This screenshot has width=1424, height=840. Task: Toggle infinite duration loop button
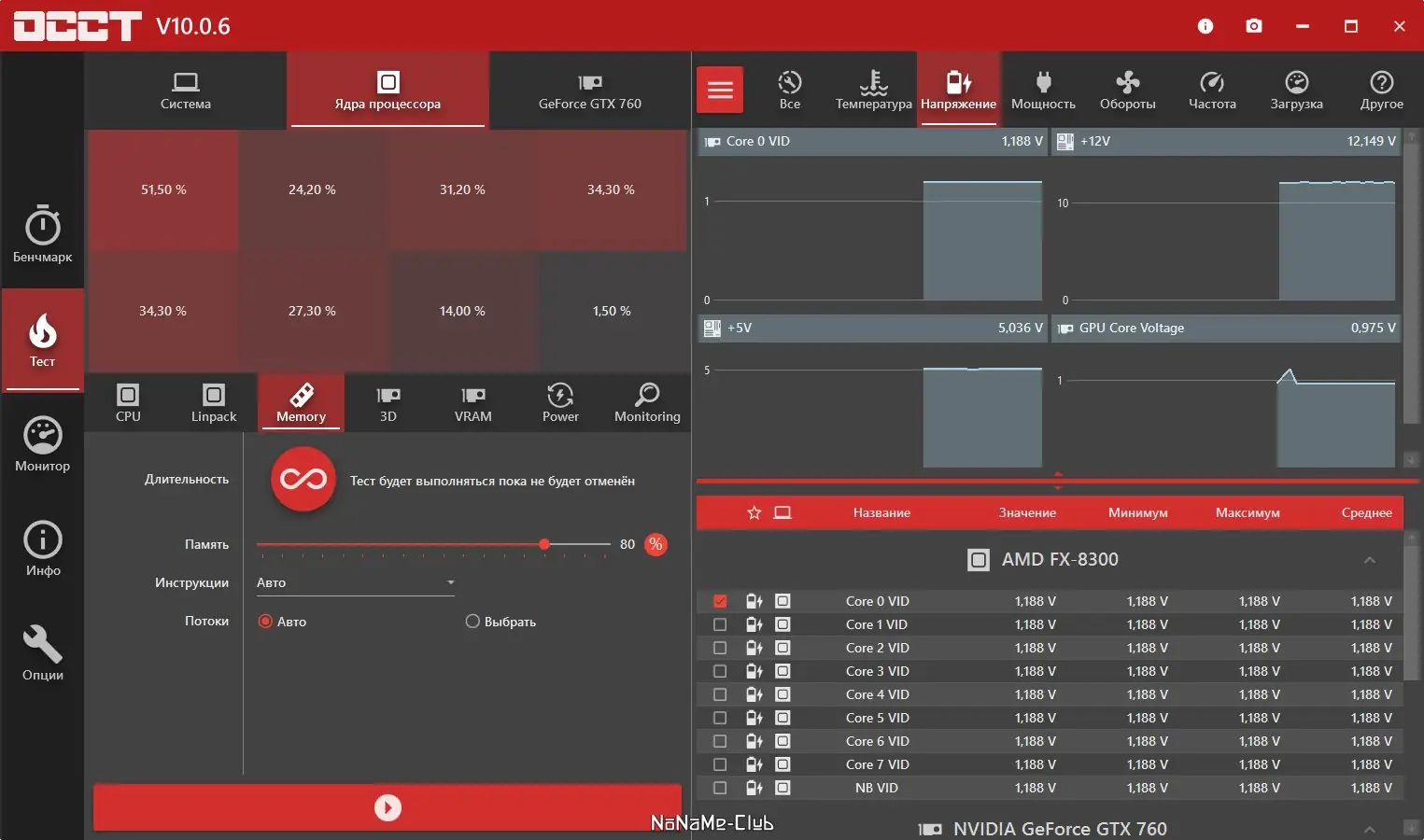coord(303,480)
